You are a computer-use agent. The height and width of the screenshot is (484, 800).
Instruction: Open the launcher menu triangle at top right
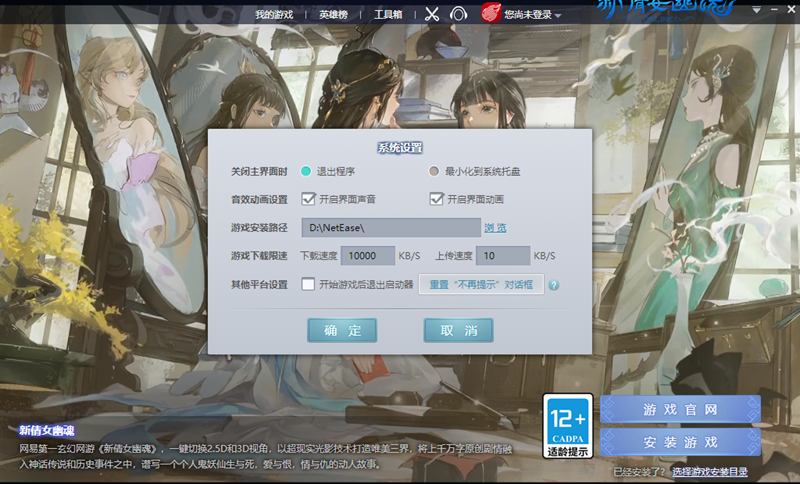[x=756, y=10]
